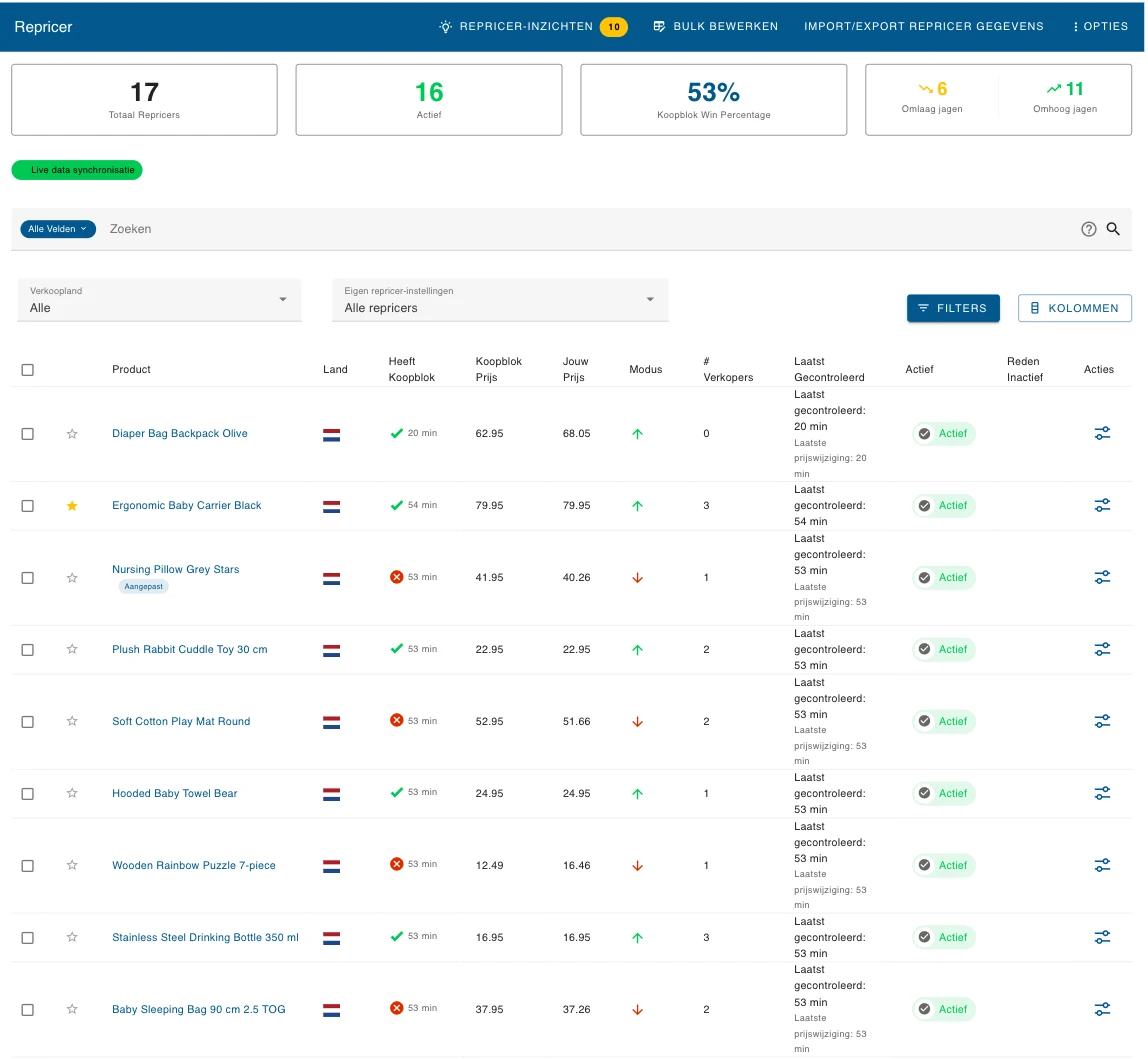Open settings for Stainless Steel Drinking Bottle
Screen dimensions: 1148x1059
(1102, 937)
